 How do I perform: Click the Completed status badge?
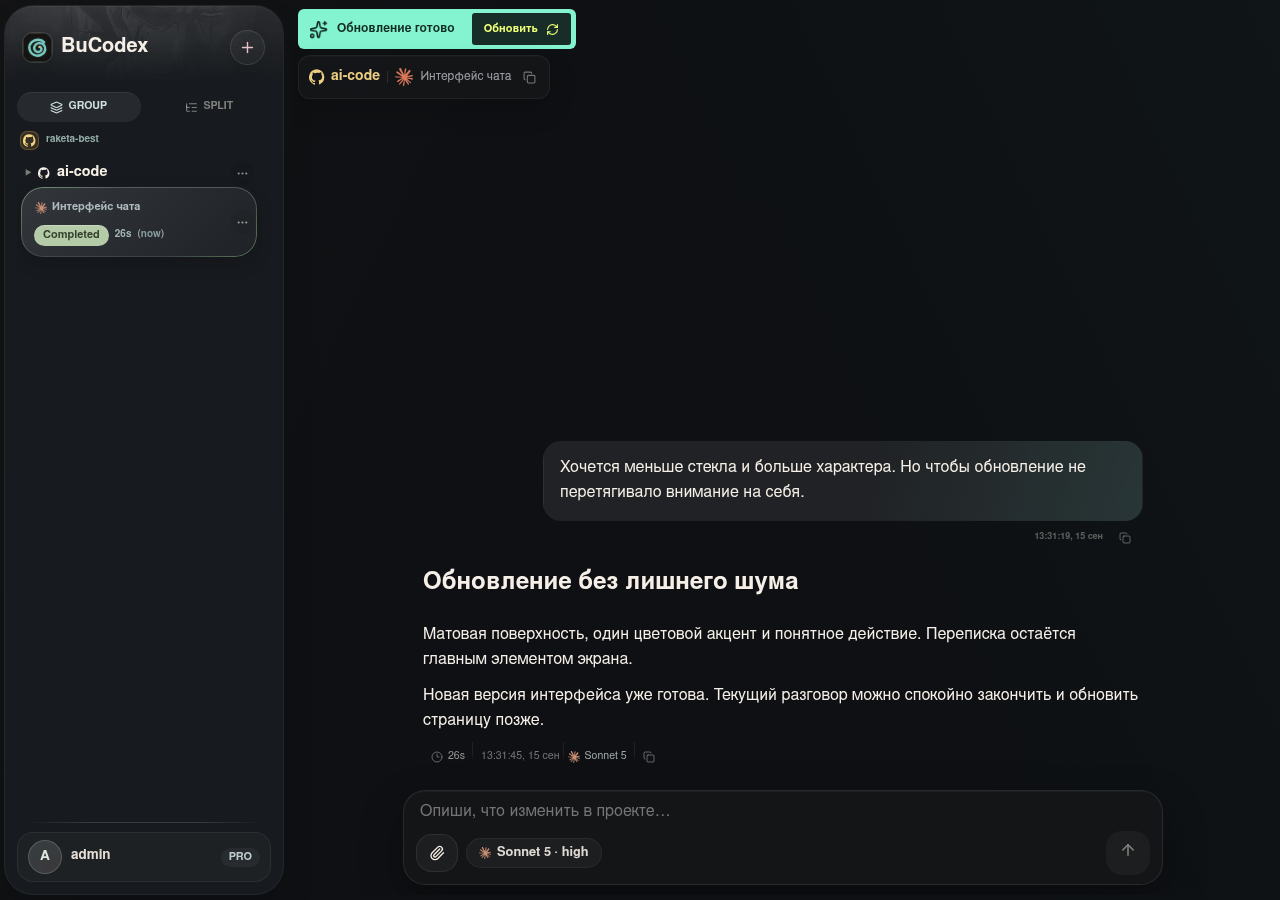click(71, 235)
